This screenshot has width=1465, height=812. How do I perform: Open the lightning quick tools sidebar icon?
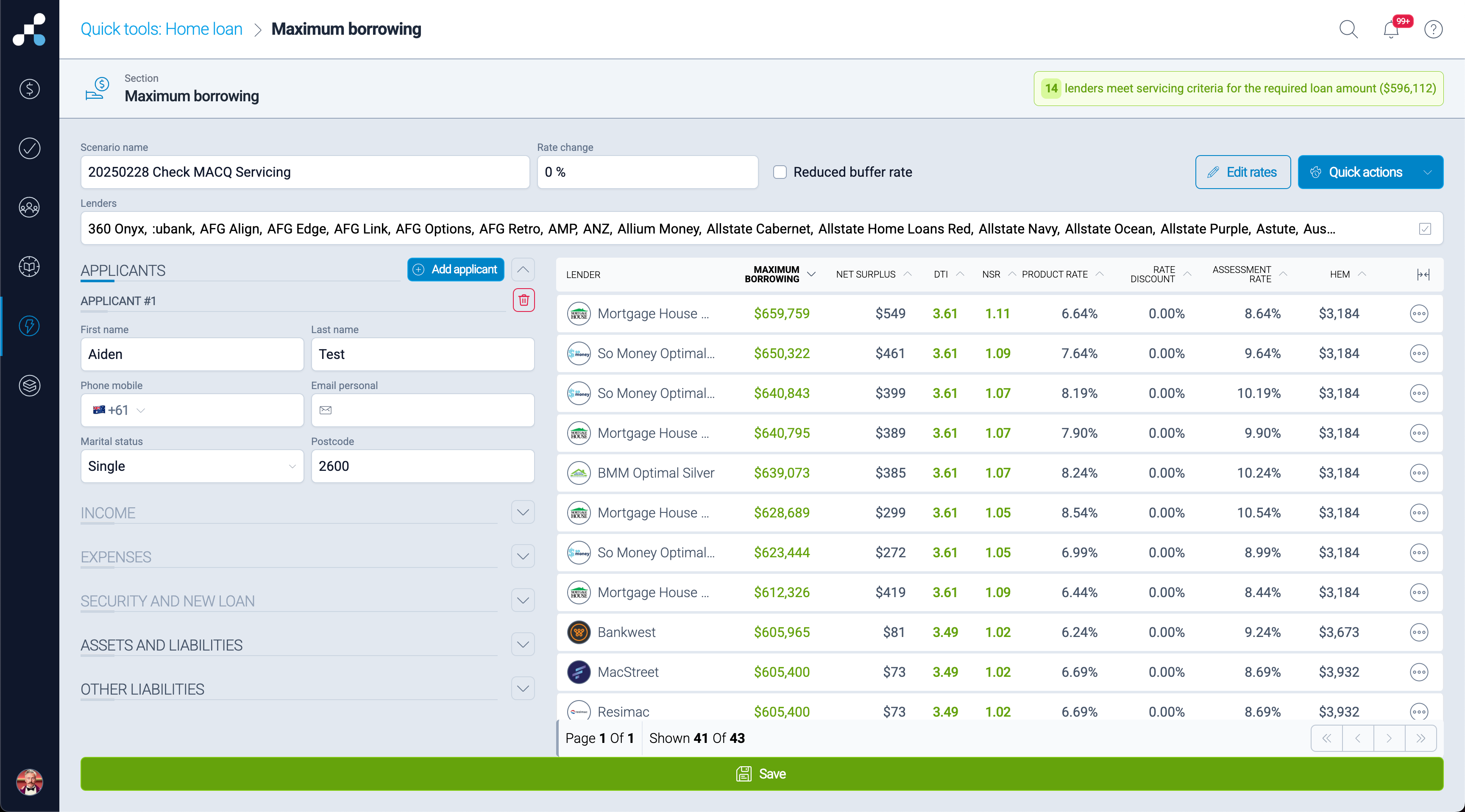coord(30,326)
